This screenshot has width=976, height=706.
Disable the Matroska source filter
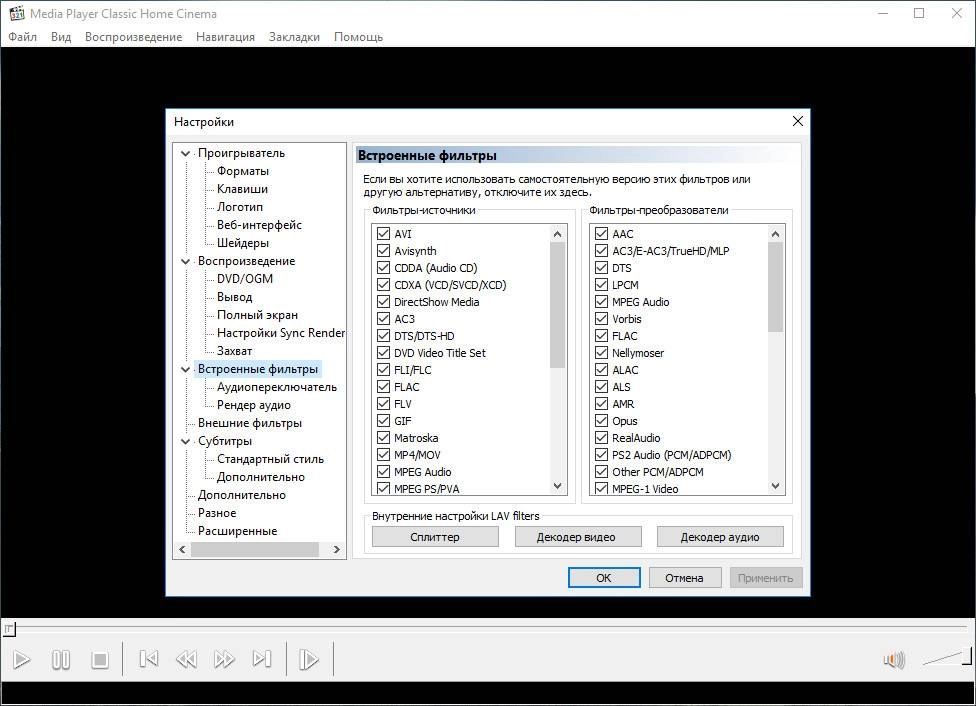(383, 438)
